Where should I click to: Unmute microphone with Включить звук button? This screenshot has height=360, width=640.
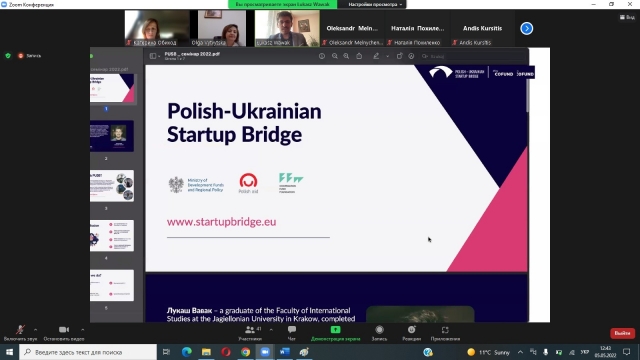click(20, 333)
